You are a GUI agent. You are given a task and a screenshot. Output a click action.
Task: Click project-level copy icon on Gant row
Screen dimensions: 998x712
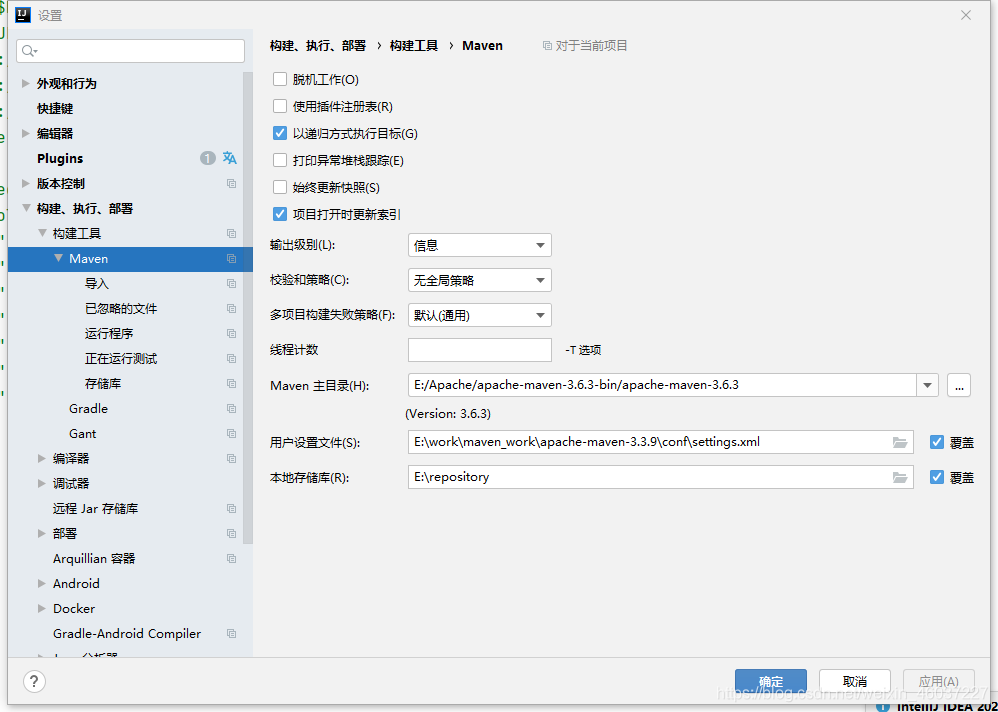pos(231,433)
